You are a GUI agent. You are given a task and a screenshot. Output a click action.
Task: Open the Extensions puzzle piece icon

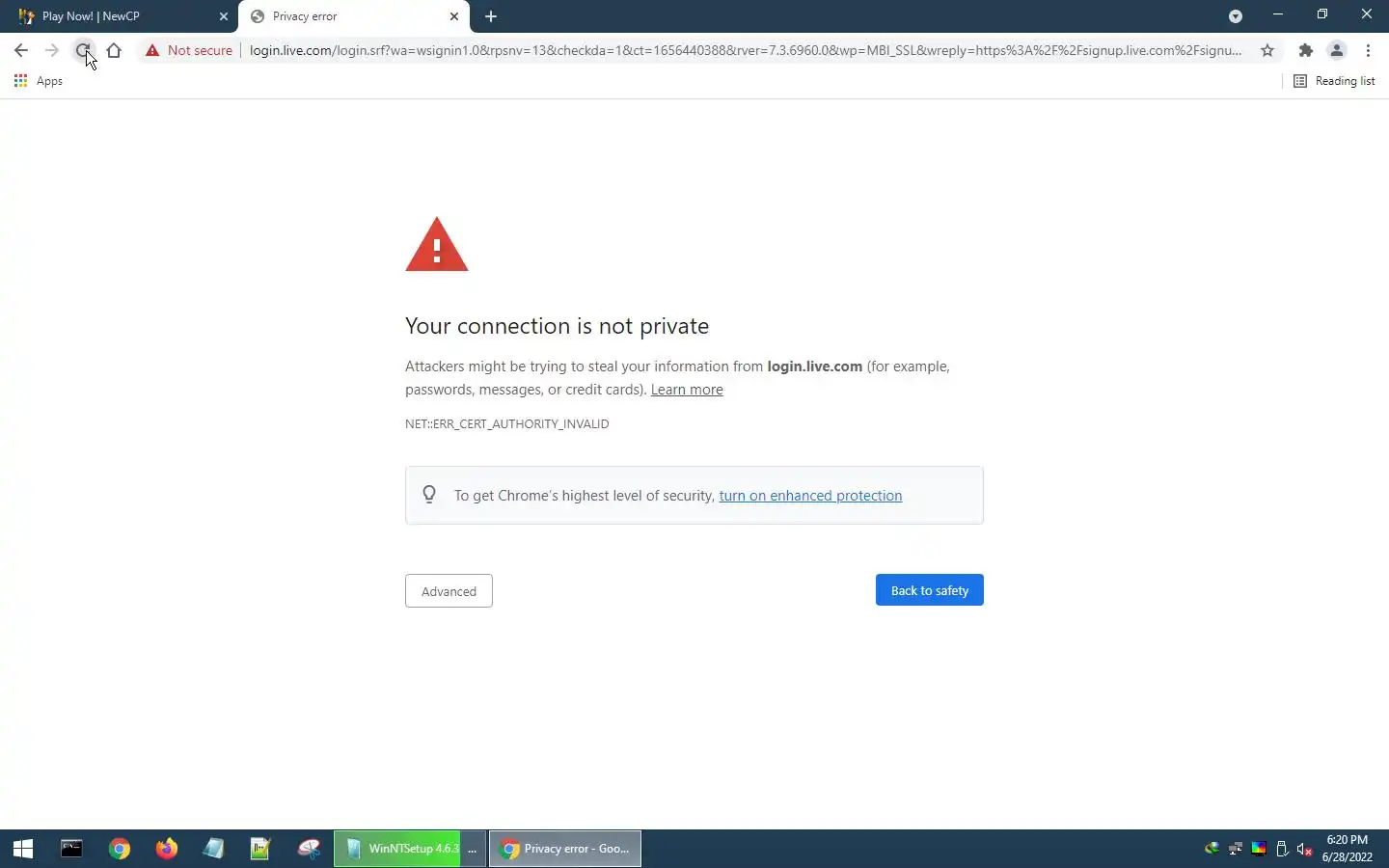[1306, 50]
